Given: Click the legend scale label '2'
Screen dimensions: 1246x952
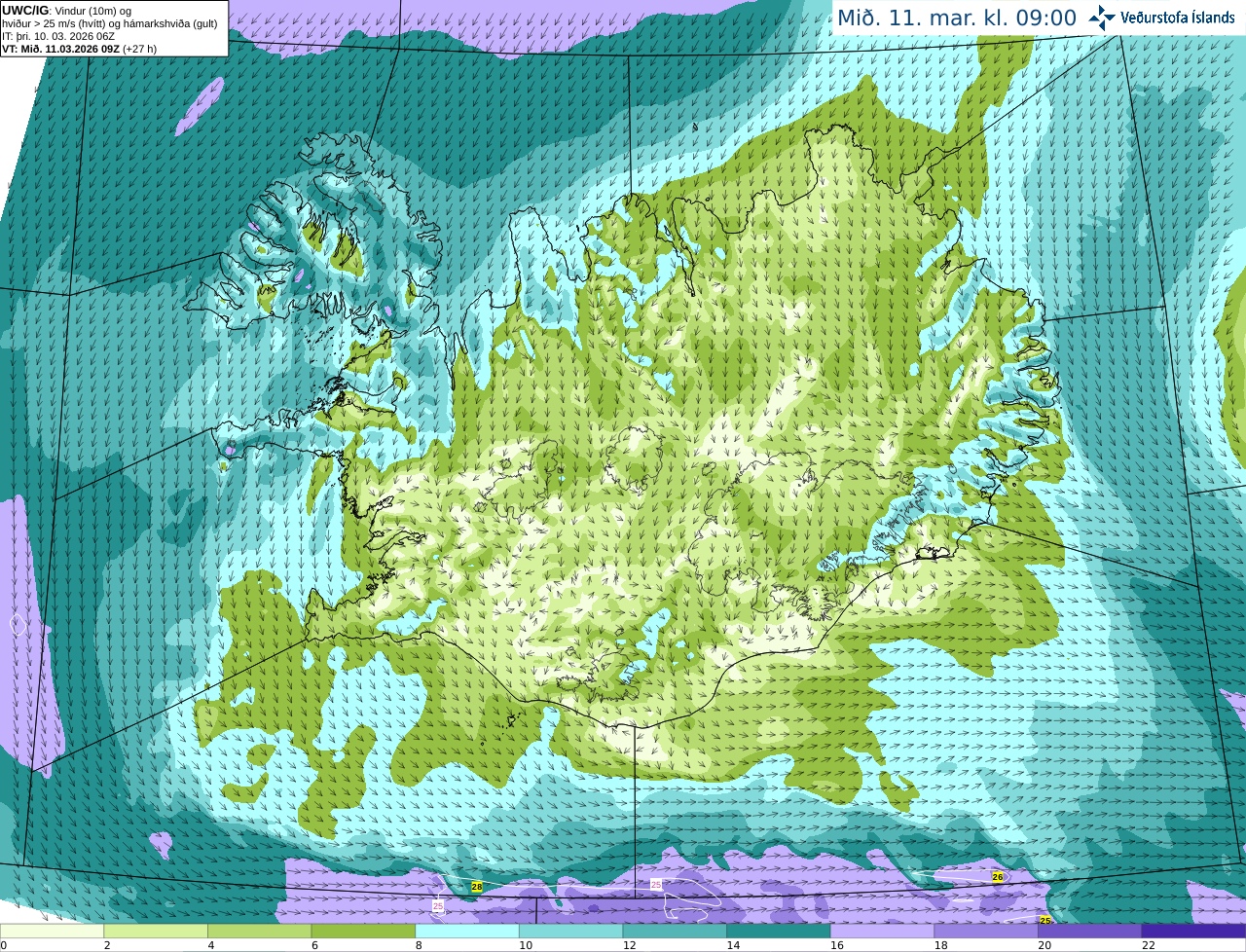Looking at the screenshot, I should [x=107, y=945].
